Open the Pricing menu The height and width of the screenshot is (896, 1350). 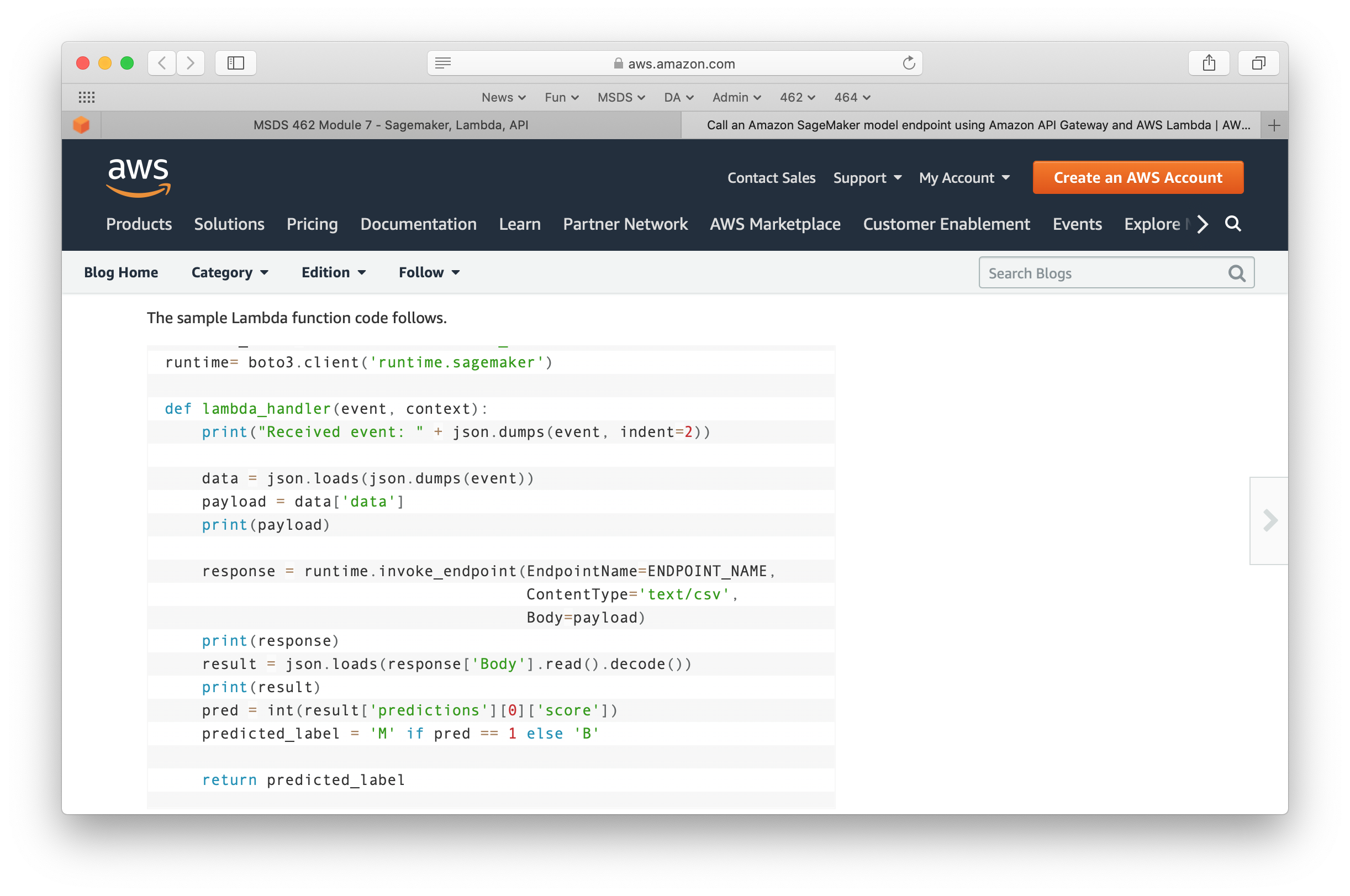click(312, 224)
